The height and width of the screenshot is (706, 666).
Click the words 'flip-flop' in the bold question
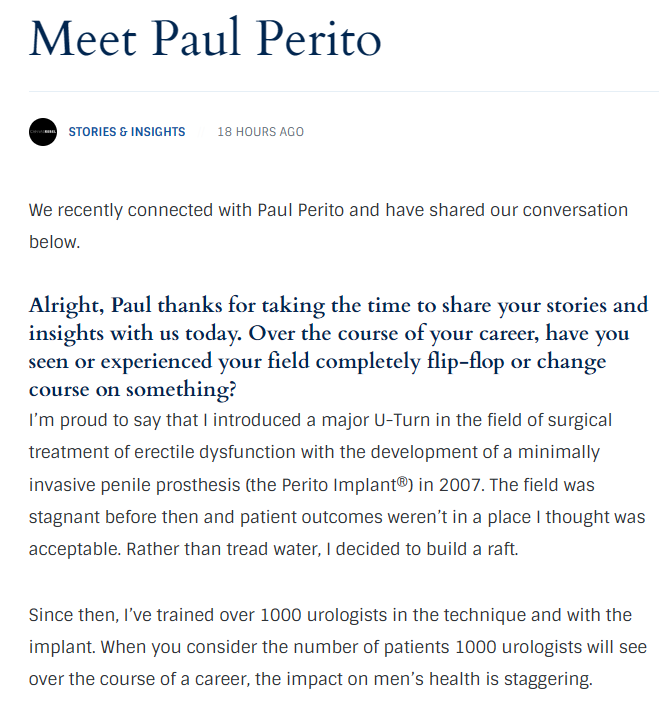(465, 362)
